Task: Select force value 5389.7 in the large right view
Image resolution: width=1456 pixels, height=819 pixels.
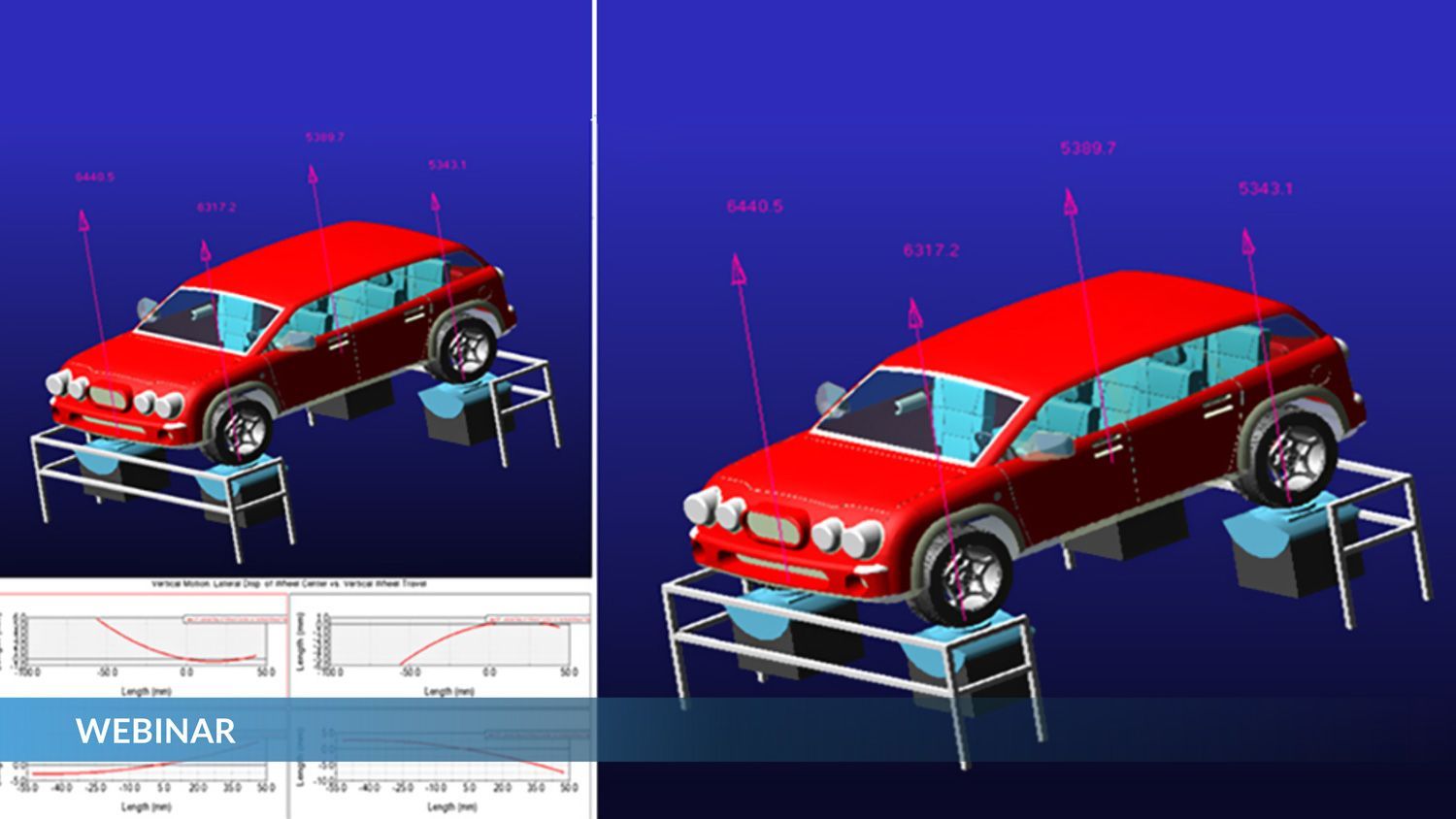Action: click(1088, 148)
